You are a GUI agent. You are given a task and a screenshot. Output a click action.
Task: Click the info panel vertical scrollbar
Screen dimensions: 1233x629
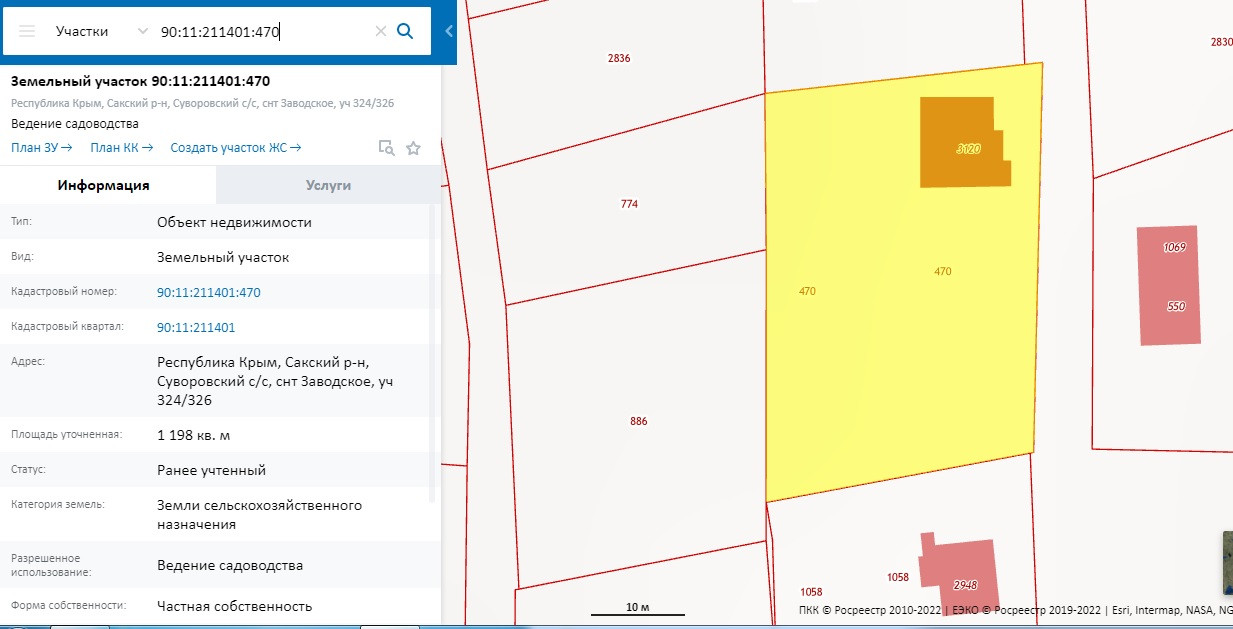click(x=433, y=350)
